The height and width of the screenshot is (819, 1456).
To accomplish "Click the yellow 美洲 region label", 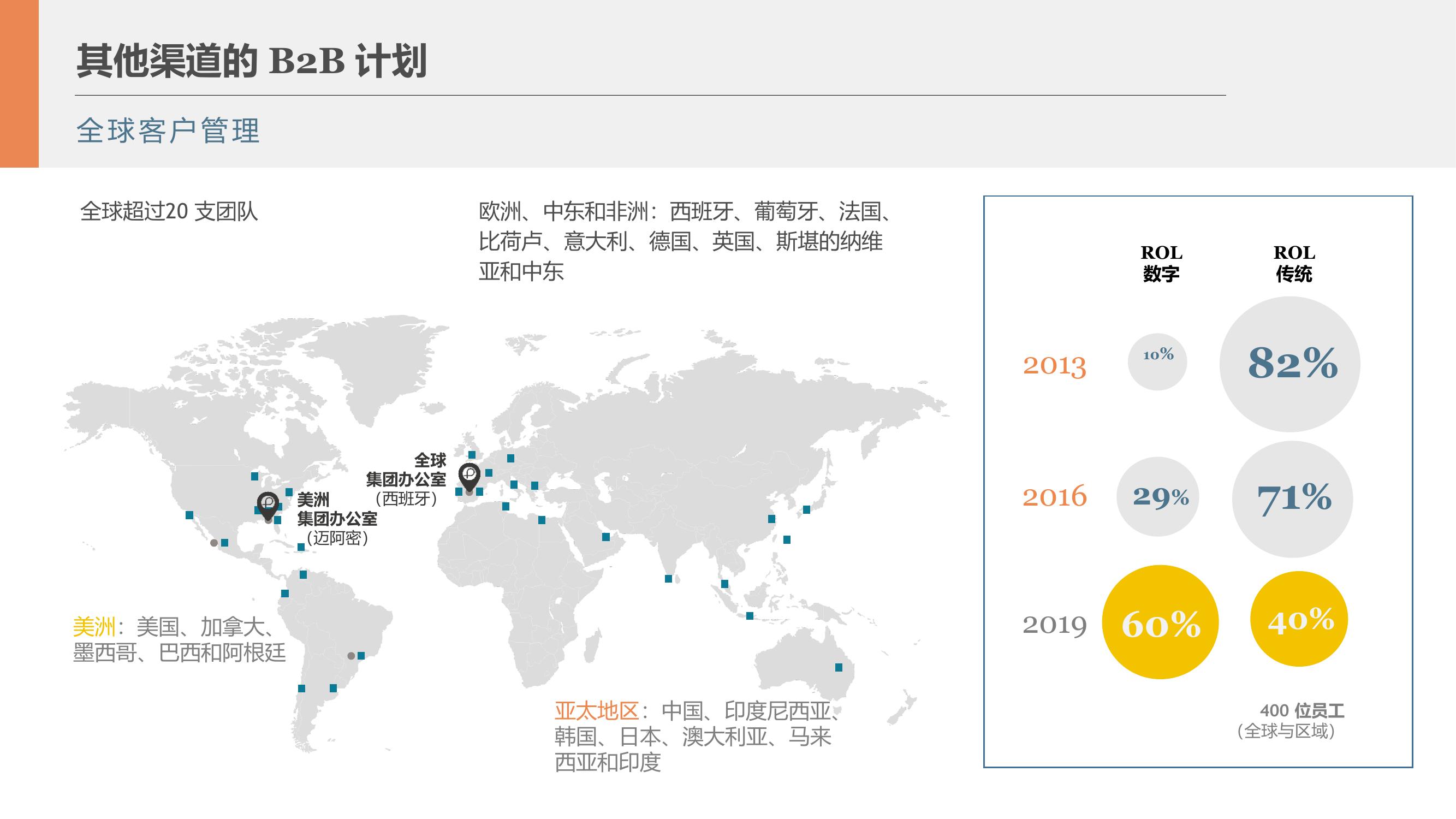I will (x=94, y=627).
